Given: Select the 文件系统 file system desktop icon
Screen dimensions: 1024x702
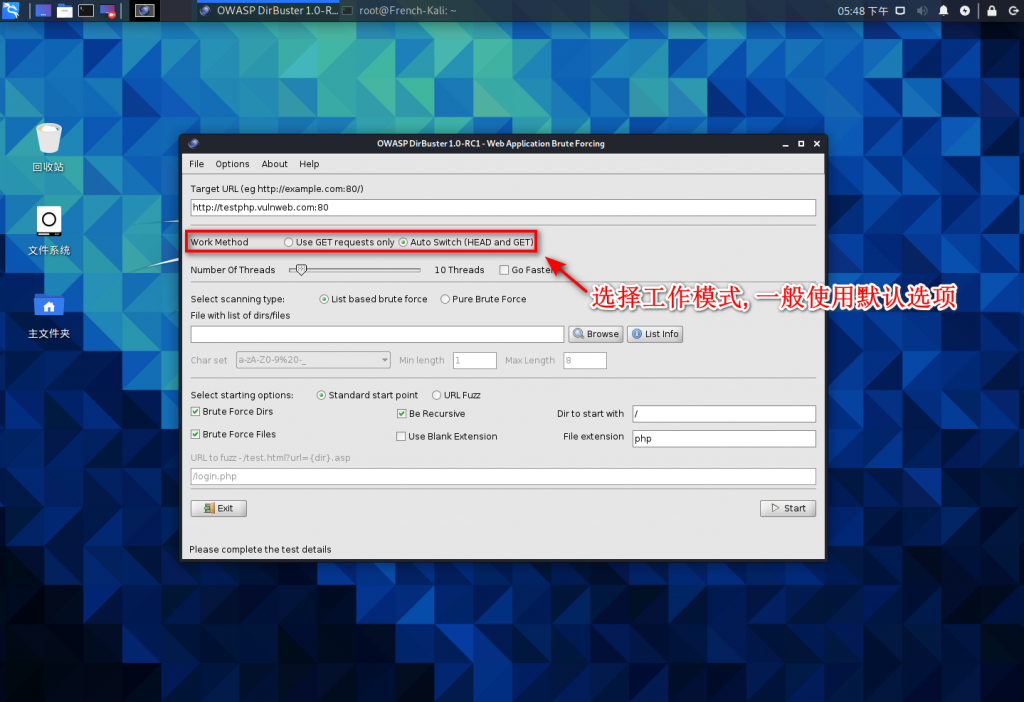Looking at the screenshot, I should (x=49, y=231).
